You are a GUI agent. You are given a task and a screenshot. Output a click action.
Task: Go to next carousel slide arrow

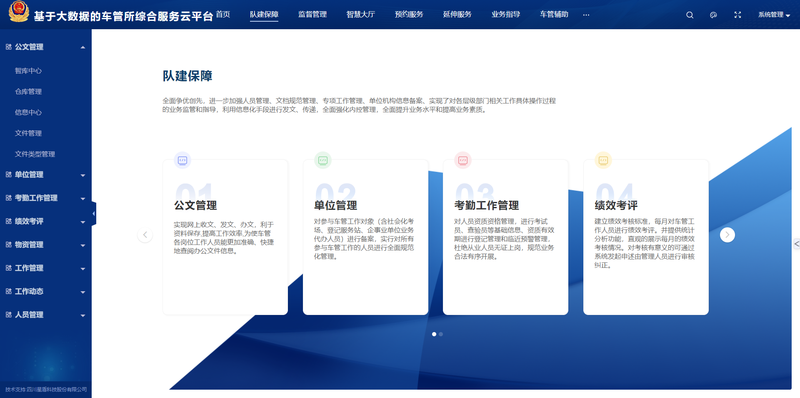click(728, 235)
